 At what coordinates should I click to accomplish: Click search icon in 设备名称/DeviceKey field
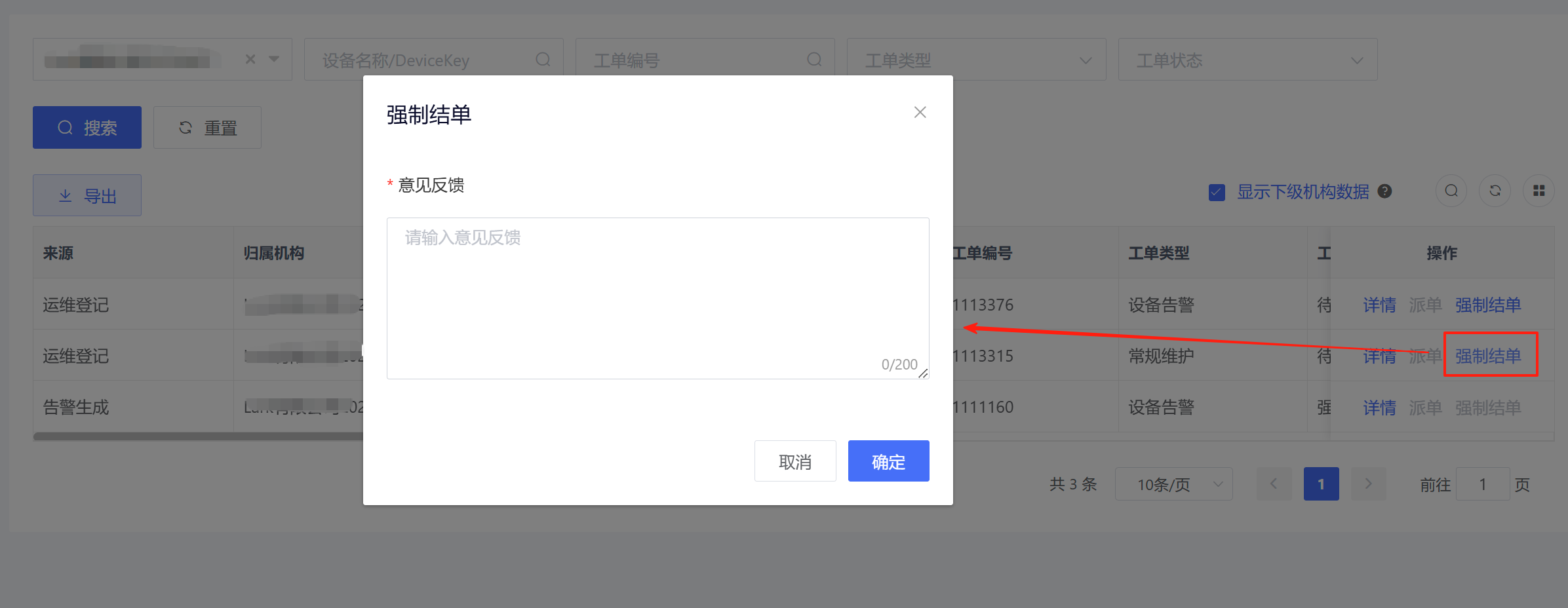543,60
